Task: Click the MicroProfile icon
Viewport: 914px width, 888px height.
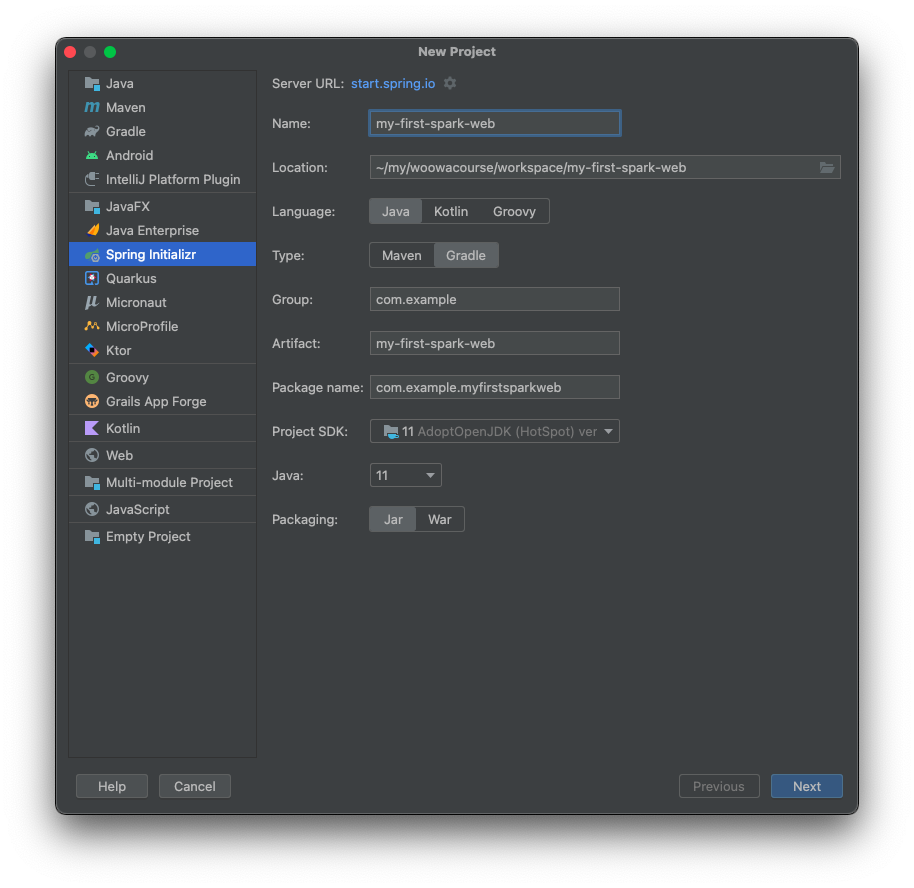Action: [x=92, y=326]
